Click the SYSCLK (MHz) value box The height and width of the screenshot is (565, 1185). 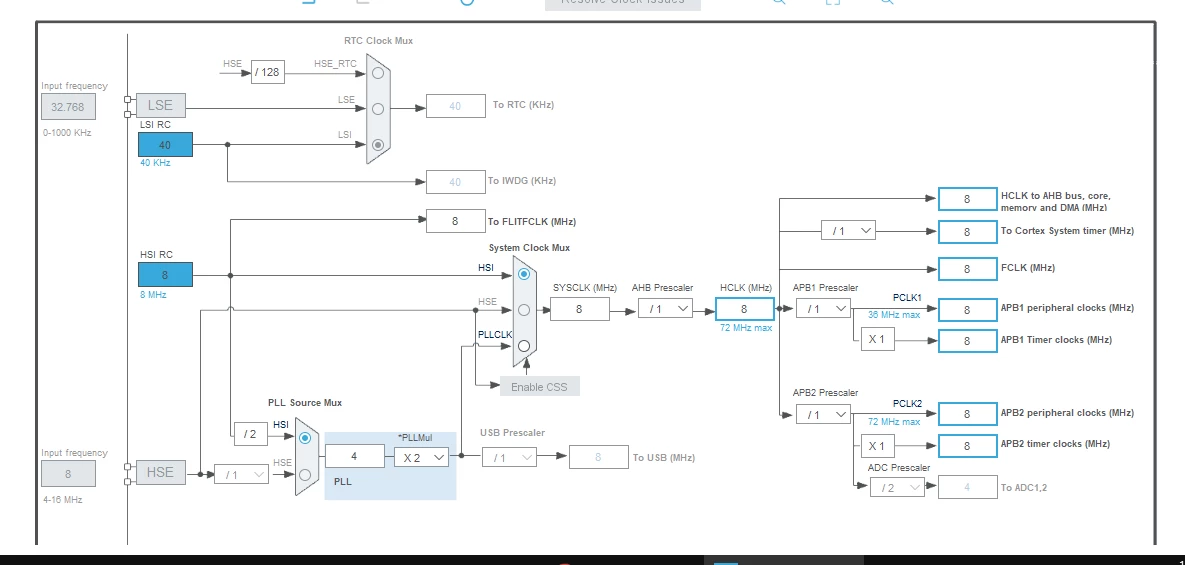click(x=580, y=308)
